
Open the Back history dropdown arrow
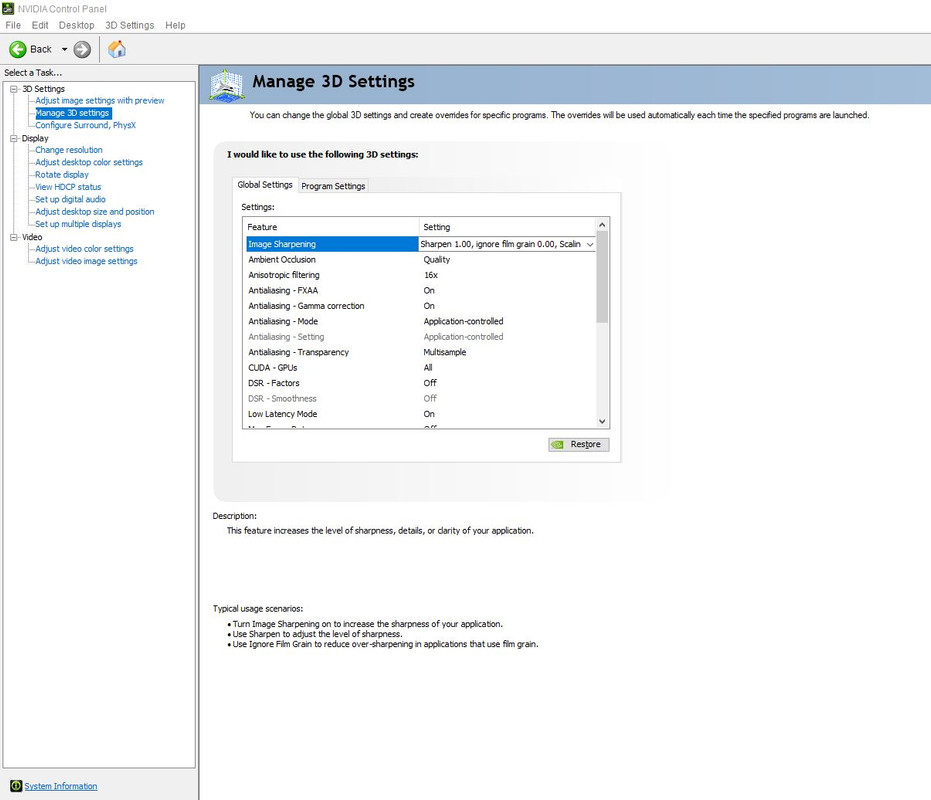[64, 49]
